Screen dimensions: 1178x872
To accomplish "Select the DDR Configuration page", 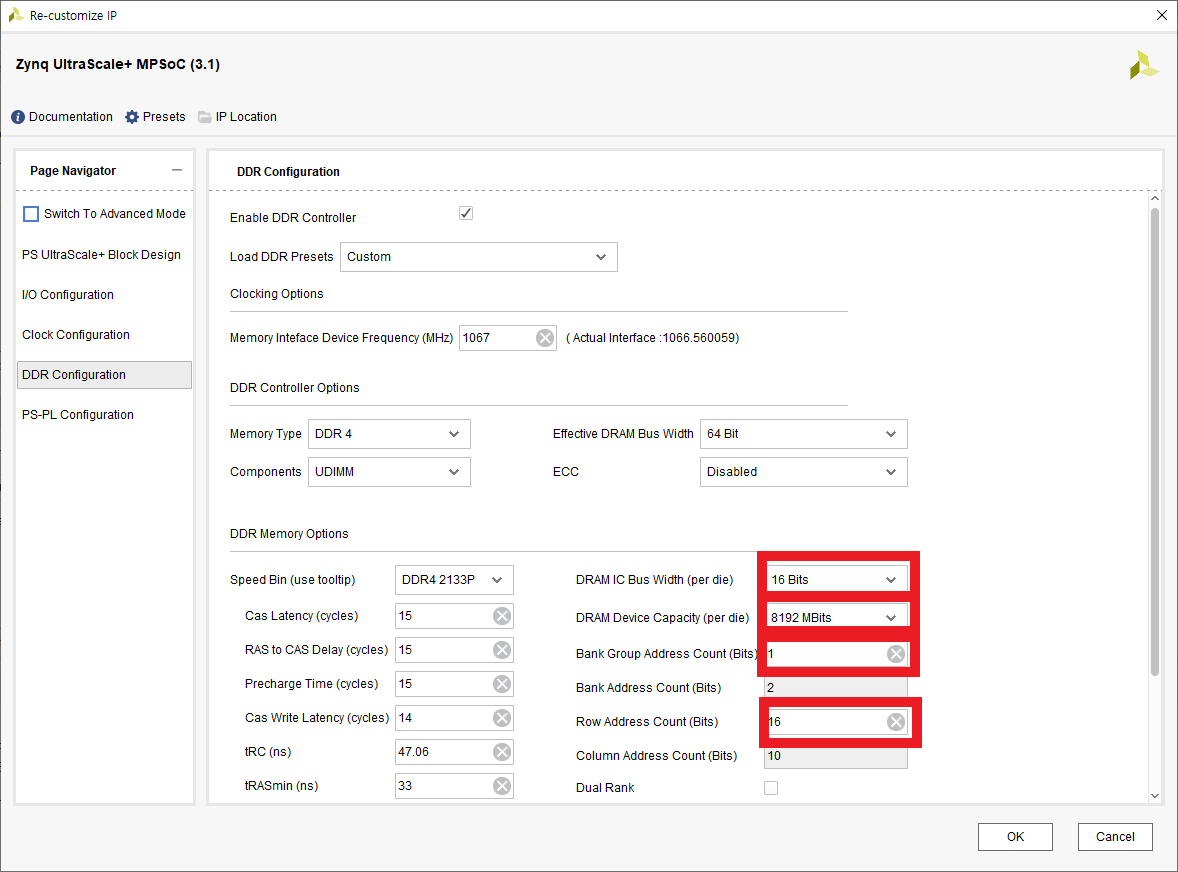I will click(x=104, y=375).
